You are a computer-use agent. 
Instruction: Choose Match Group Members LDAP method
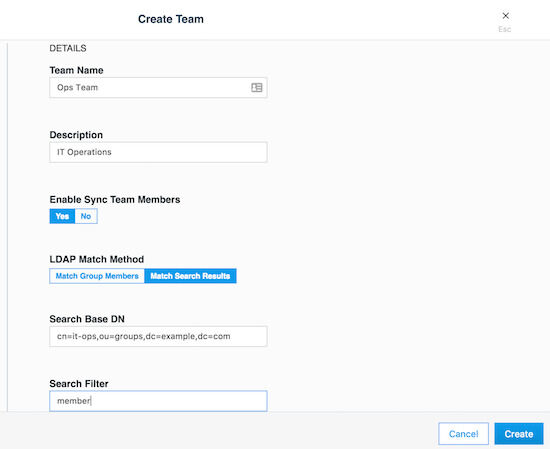pyautogui.click(x=97, y=276)
